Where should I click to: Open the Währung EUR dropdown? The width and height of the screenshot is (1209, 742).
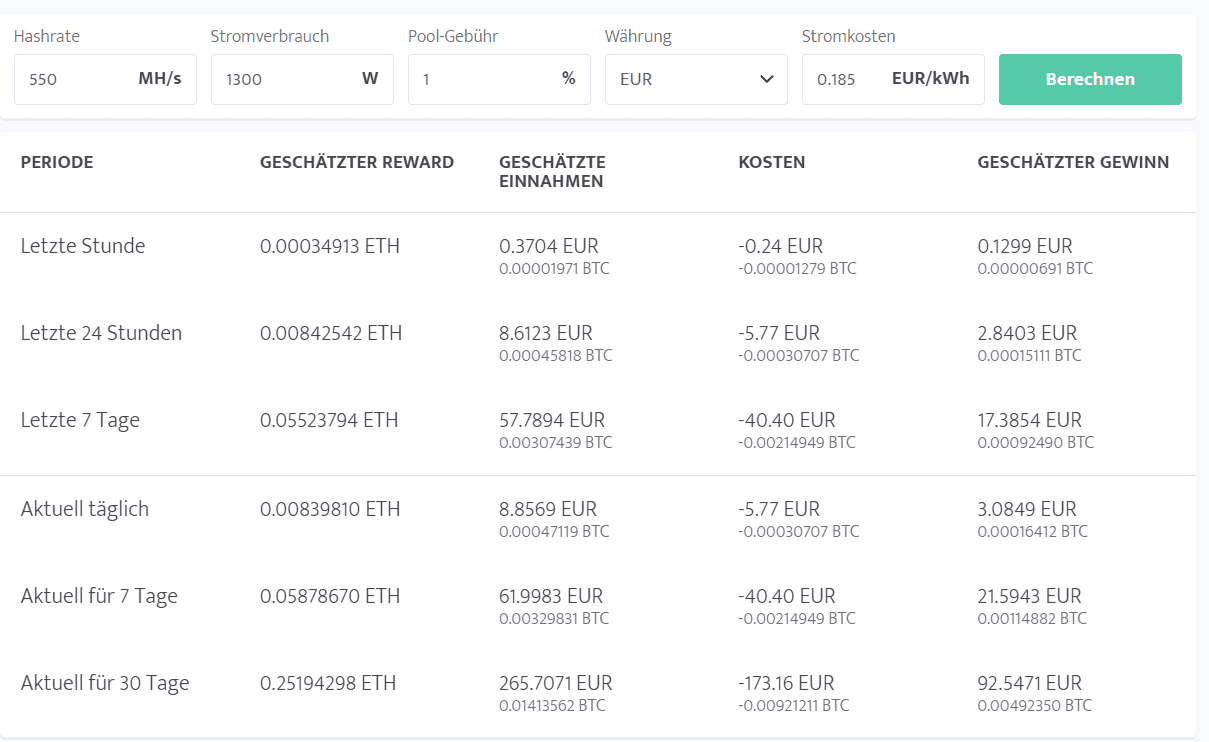point(696,79)
